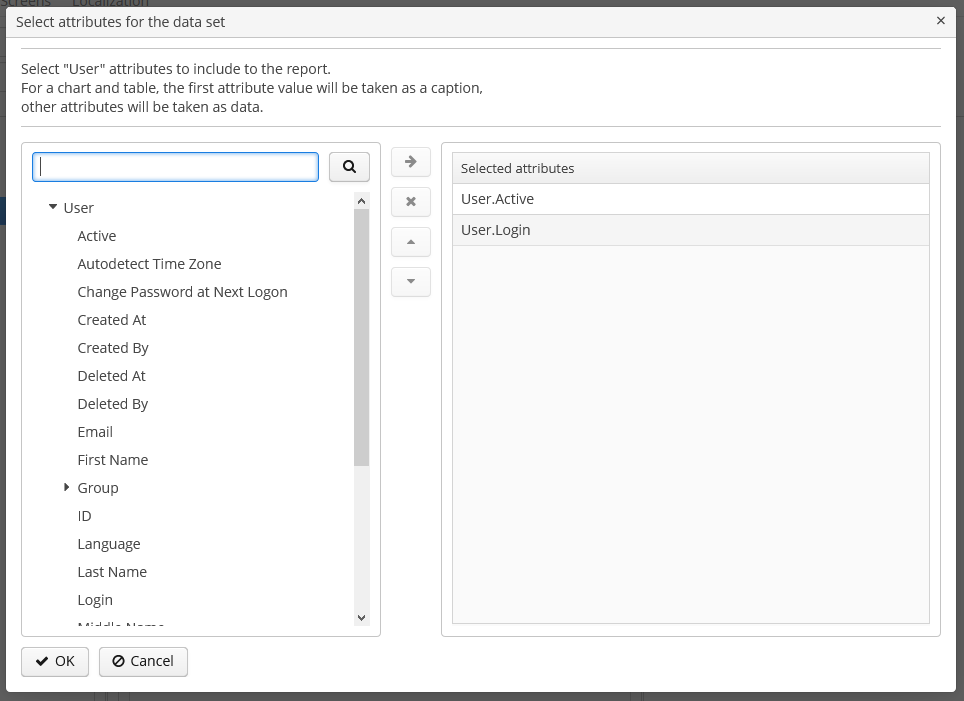Click the search magnifier icon
964x701 pixels.
pyautogui.click(x=348, y=166)
